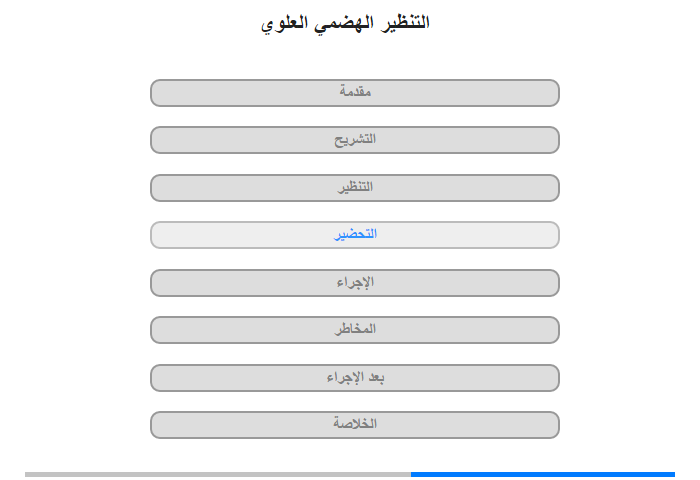Select the second menu button التشريح
700x480 pixels.
coord(355,140)
